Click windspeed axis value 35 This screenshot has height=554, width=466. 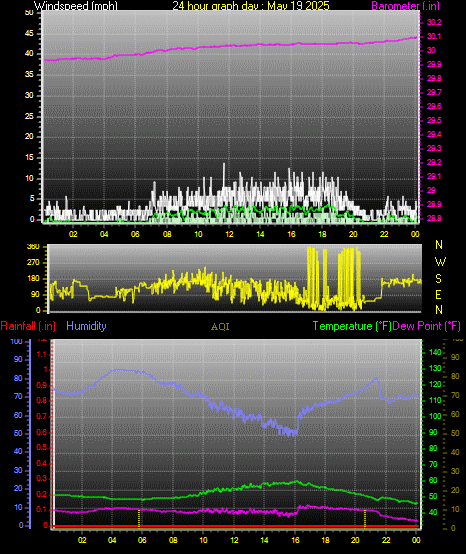click(x=29, y=75)
